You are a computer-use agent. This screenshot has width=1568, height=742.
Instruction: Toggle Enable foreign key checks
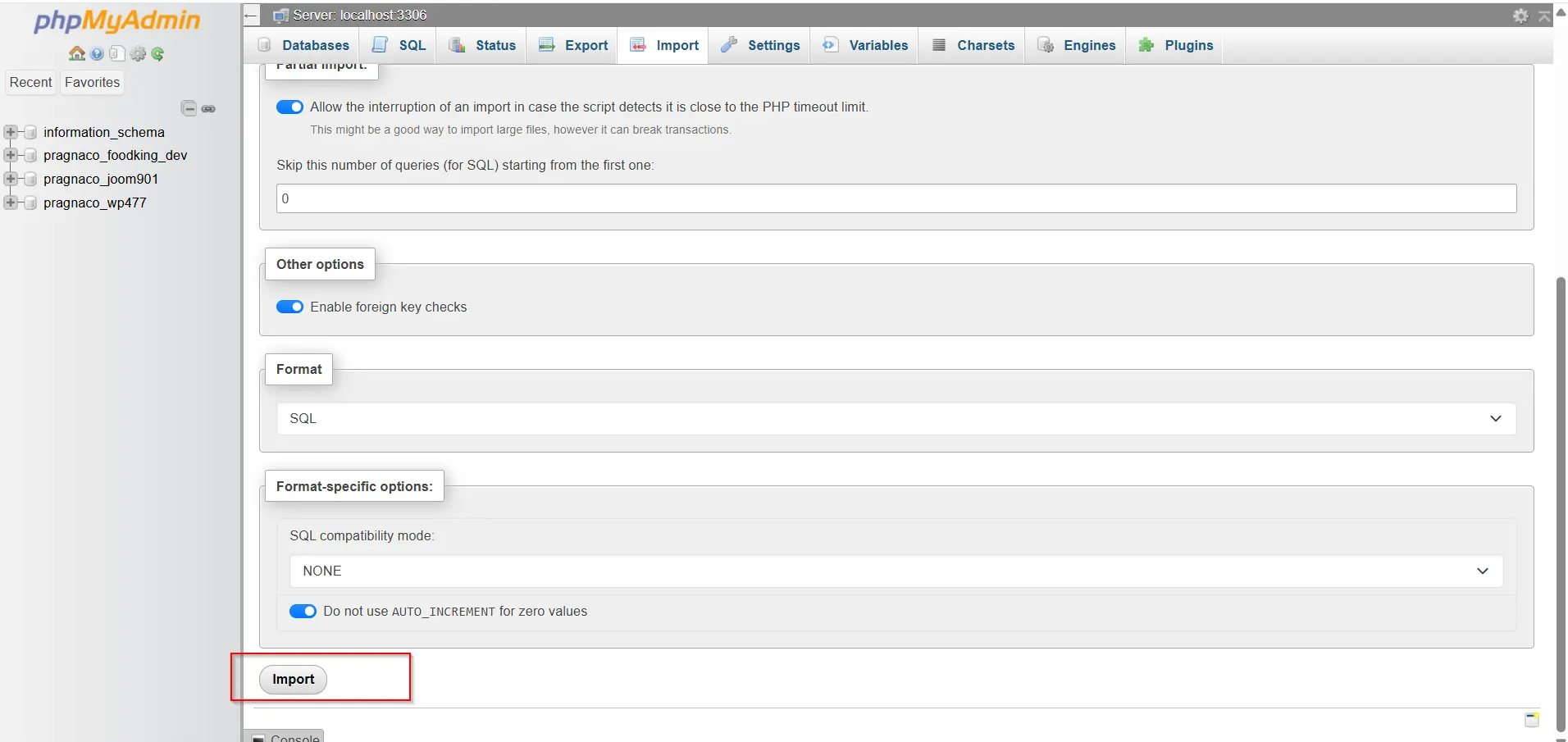coord(289,307)
